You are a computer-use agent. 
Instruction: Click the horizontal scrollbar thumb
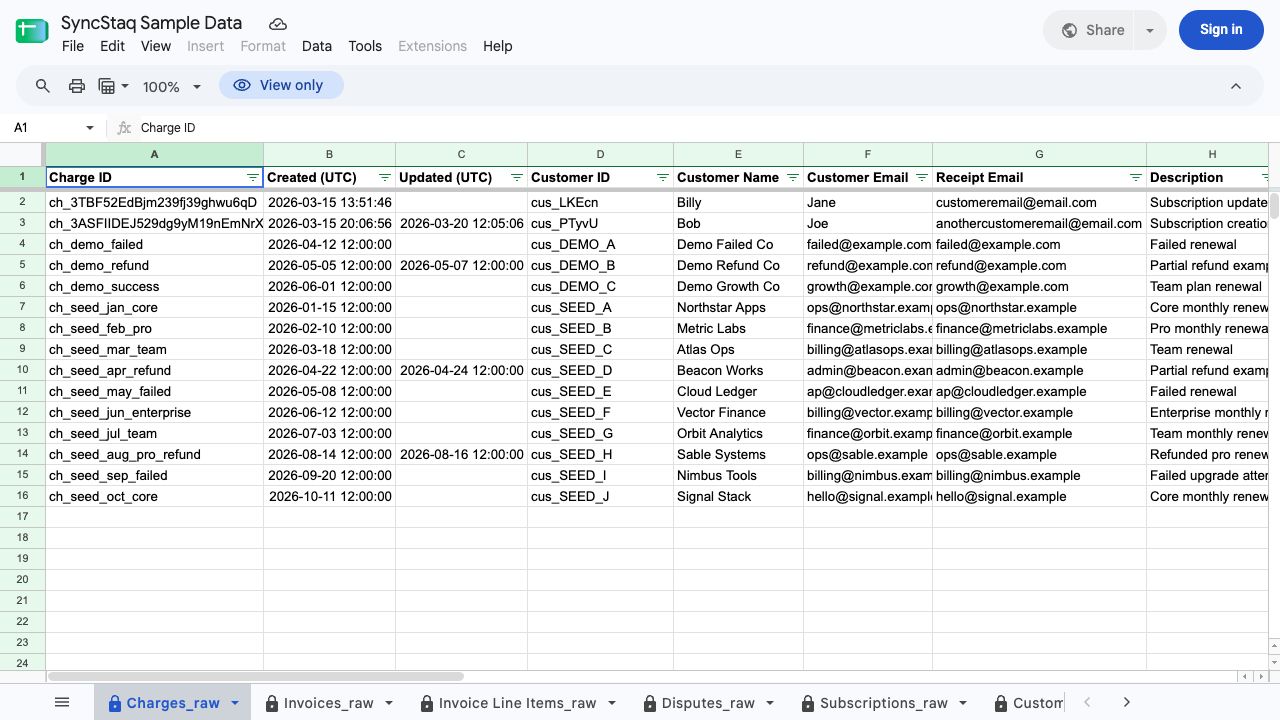256,677
